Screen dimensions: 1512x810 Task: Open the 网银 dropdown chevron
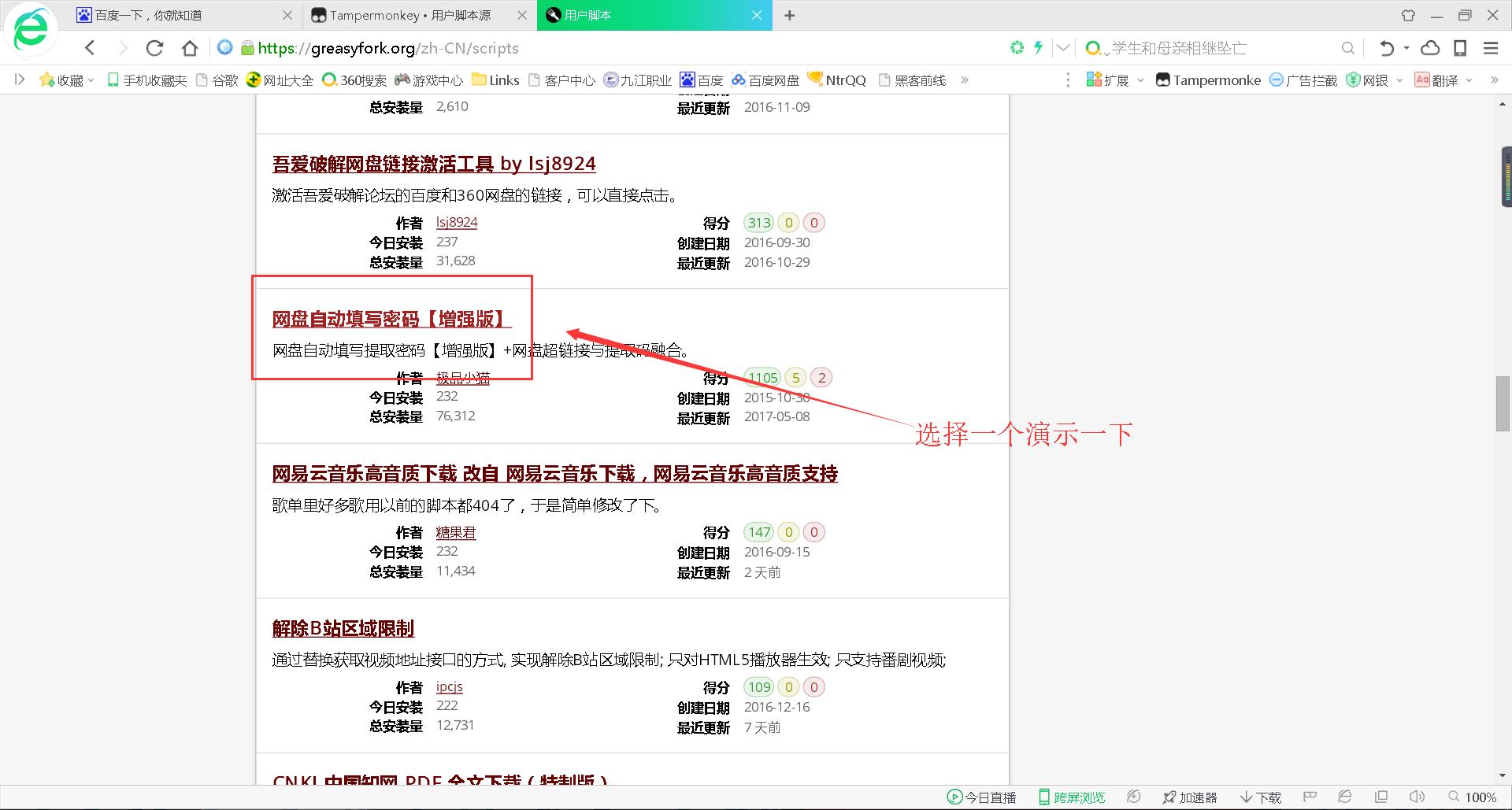click(x=1399, y=80)
